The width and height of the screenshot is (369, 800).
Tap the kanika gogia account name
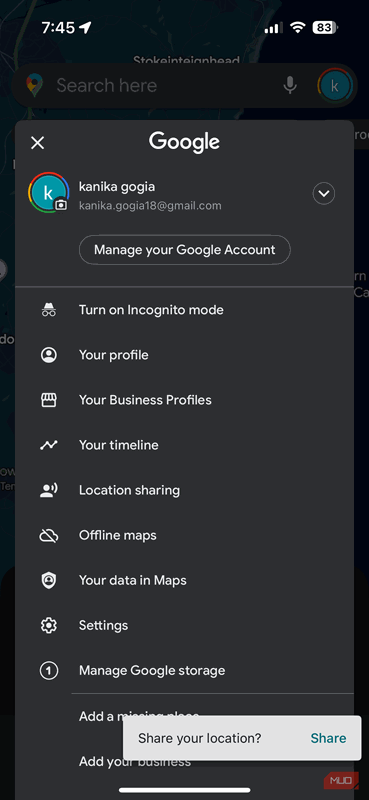tap(117, 187)
